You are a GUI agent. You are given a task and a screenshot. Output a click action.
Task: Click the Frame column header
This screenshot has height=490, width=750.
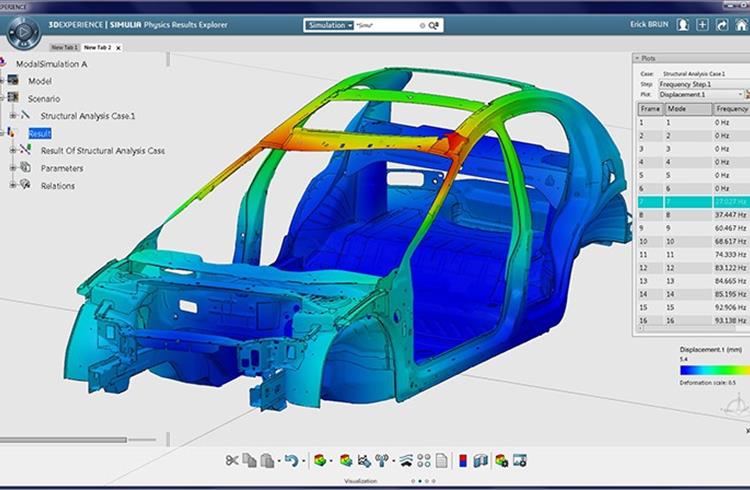(651, 109)
